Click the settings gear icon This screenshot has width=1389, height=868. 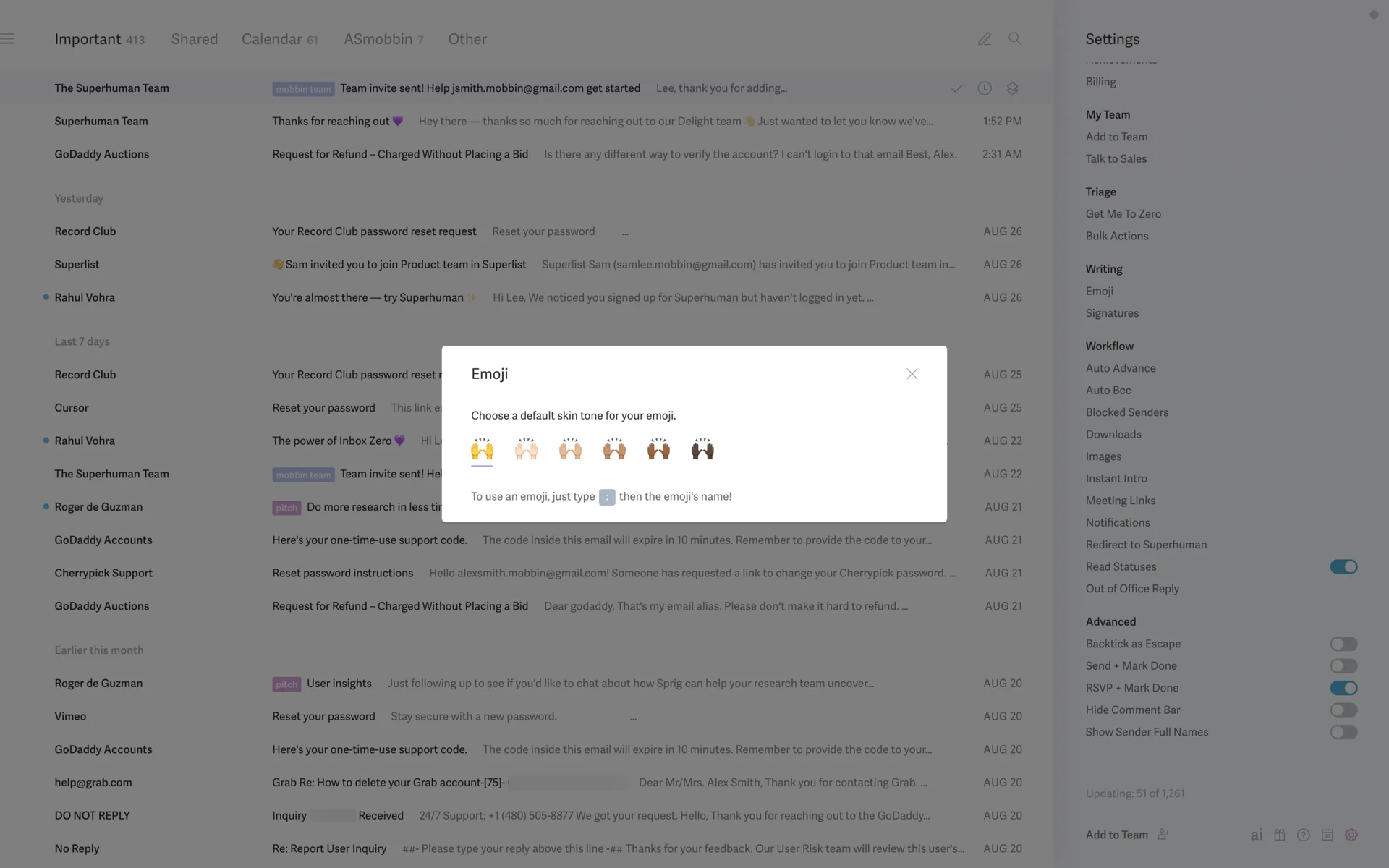(1351, 835)
